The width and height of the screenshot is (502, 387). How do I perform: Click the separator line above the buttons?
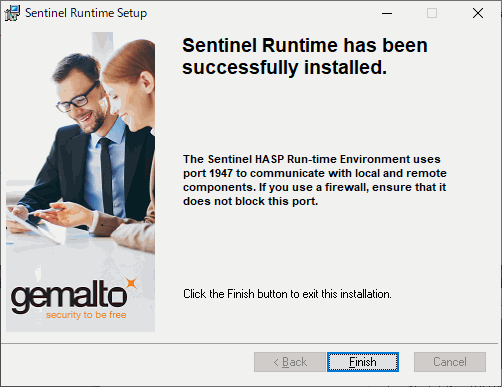249,343
